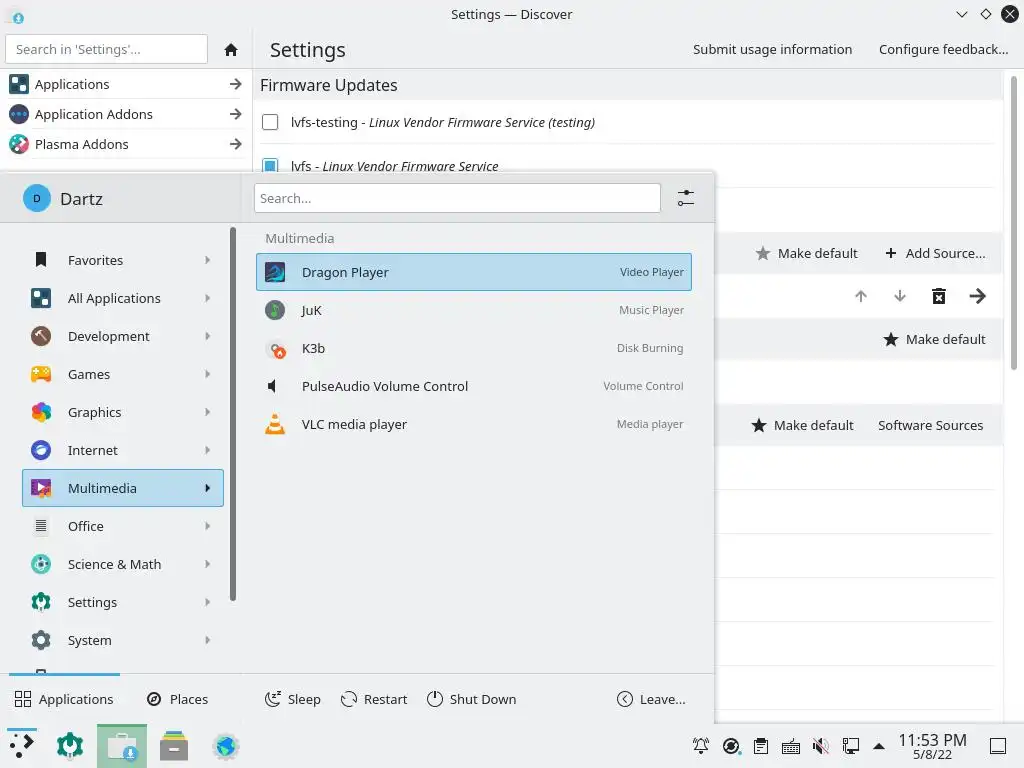The width and height of the screenshot is (1024, 768).
Task: Click Discover taskbar icon
Action: (121, 746)
